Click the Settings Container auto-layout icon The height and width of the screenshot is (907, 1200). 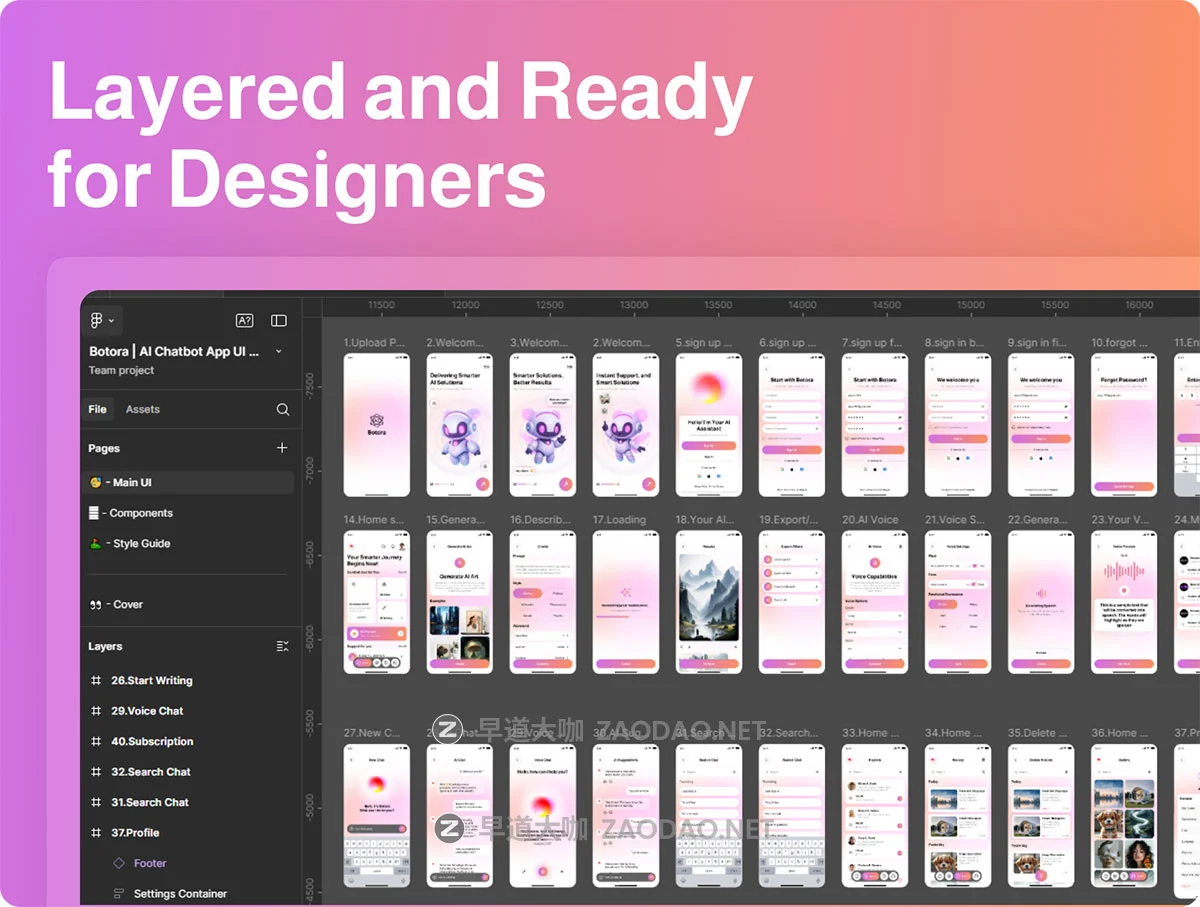119,894
